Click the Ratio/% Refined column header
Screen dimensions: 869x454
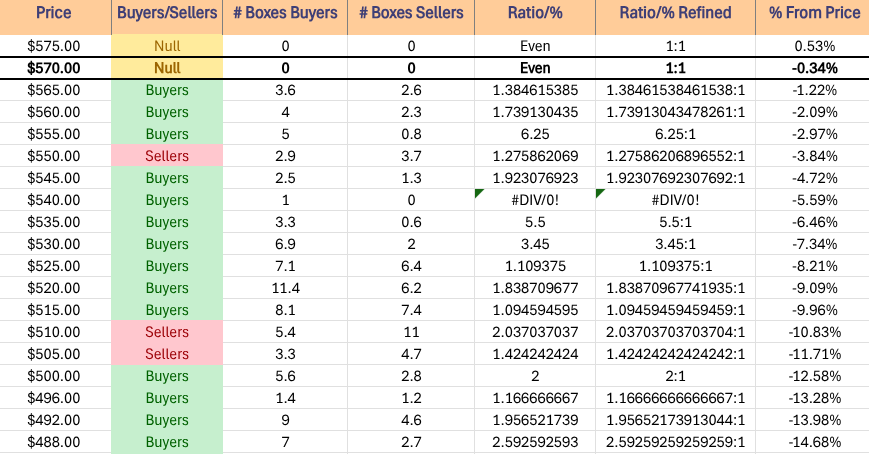click(675, 15)
